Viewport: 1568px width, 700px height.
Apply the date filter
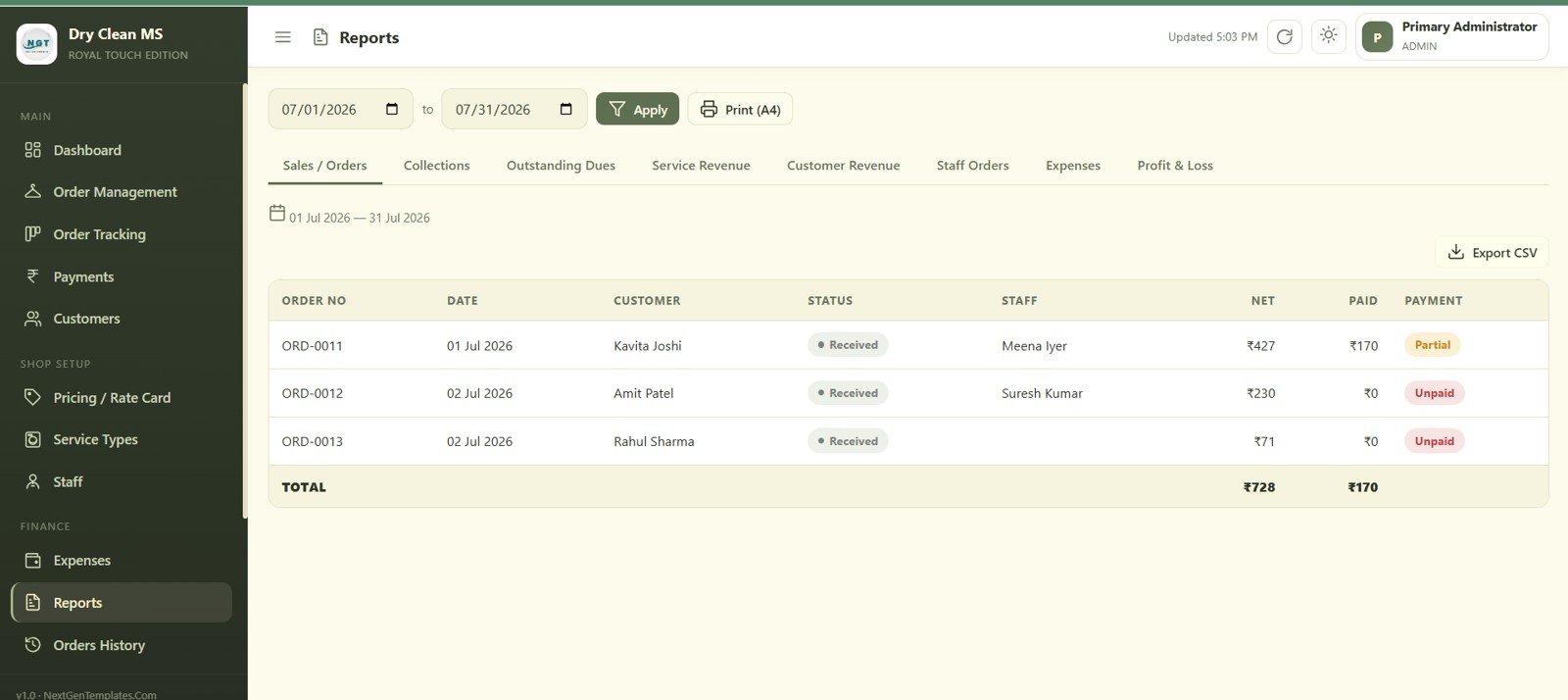[x=637, y=109]
